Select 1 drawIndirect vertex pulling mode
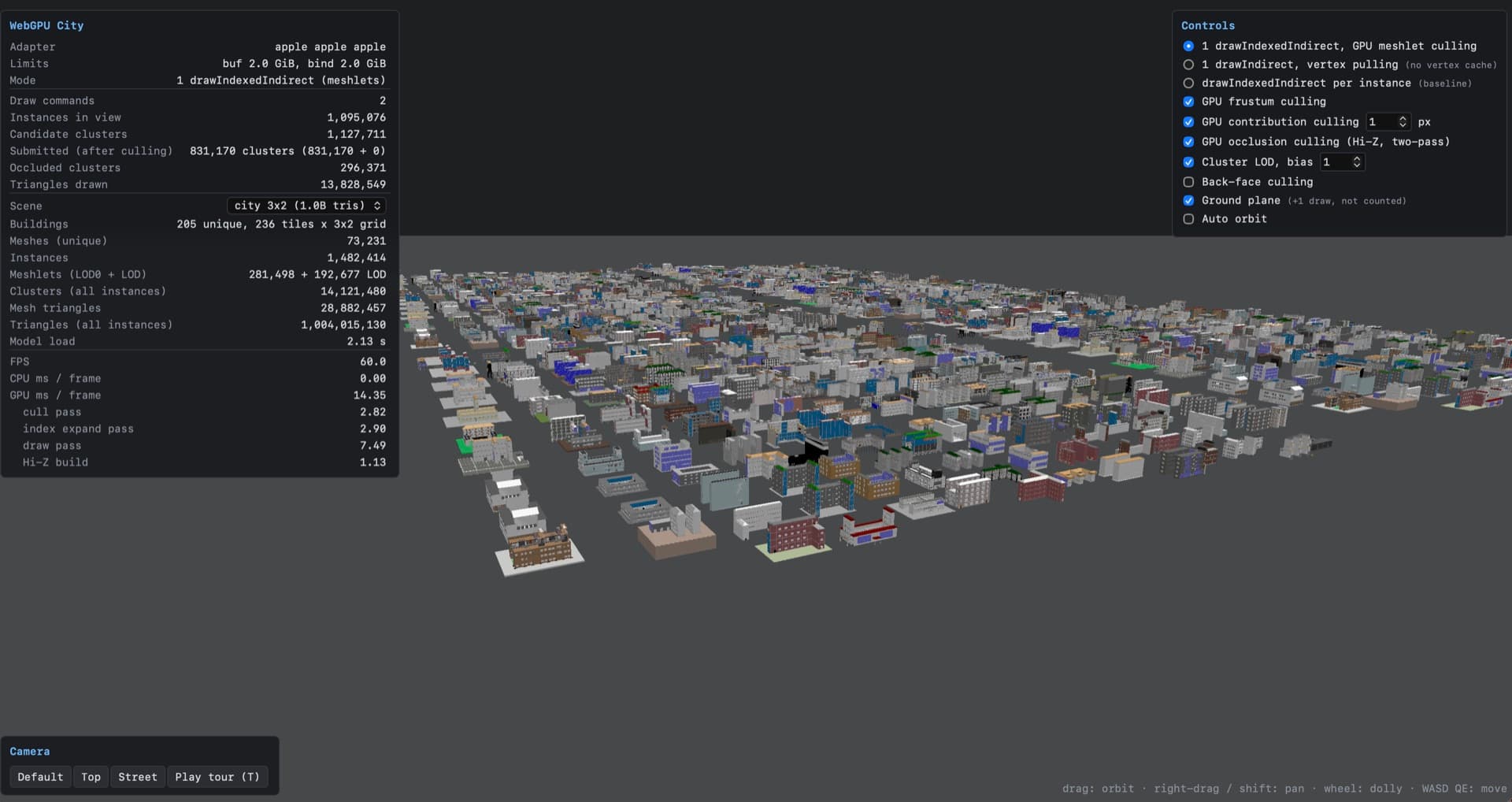The image size is (1512, 802). coord(1188,65)
